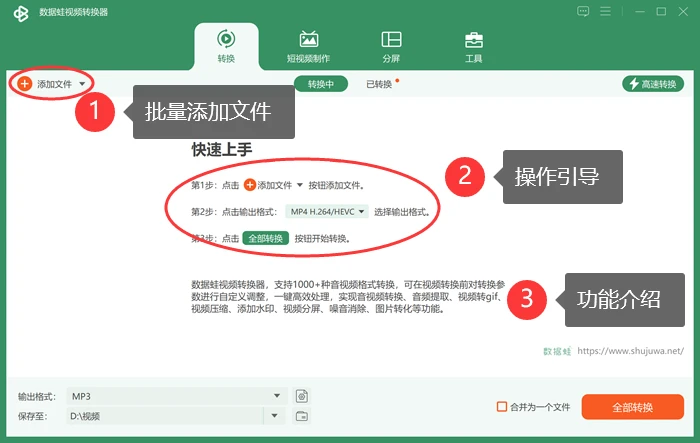700x443 pixels.
Task: Open the save folder icon beside D:\视频
Action: [302, 416]
